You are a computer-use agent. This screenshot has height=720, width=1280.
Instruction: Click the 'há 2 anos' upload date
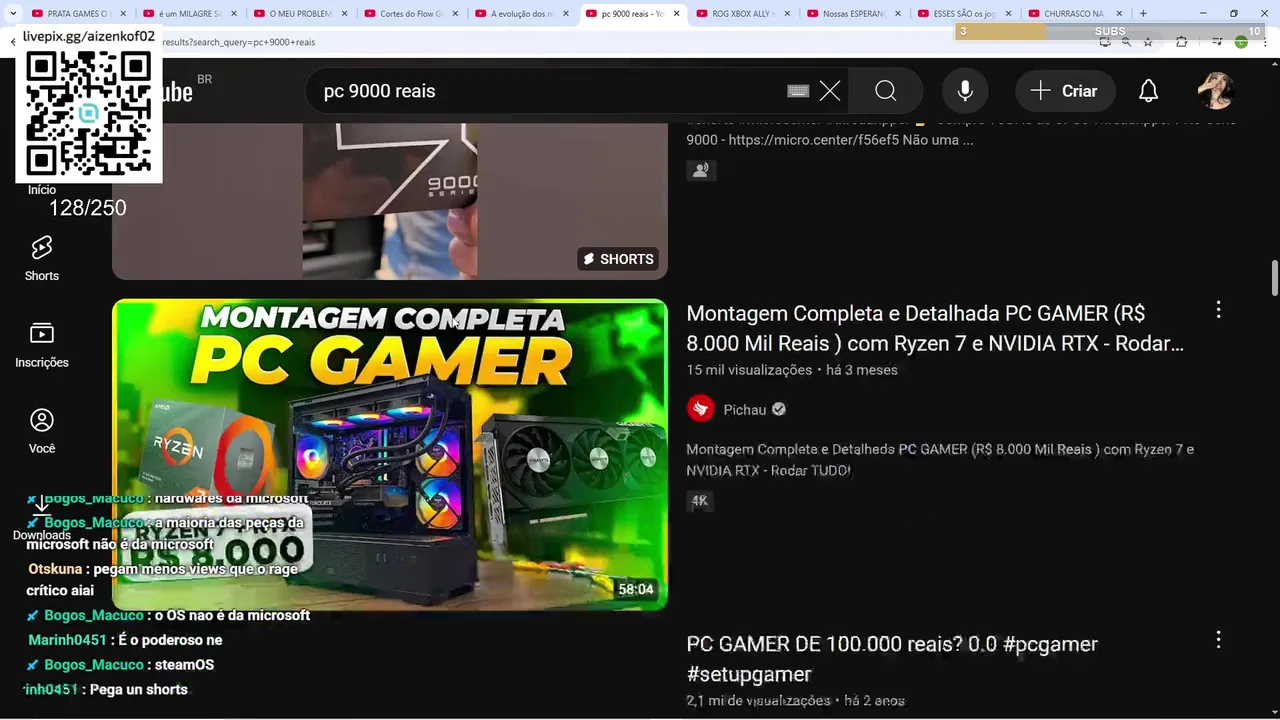pyautogui.click(x=875, y=701)
